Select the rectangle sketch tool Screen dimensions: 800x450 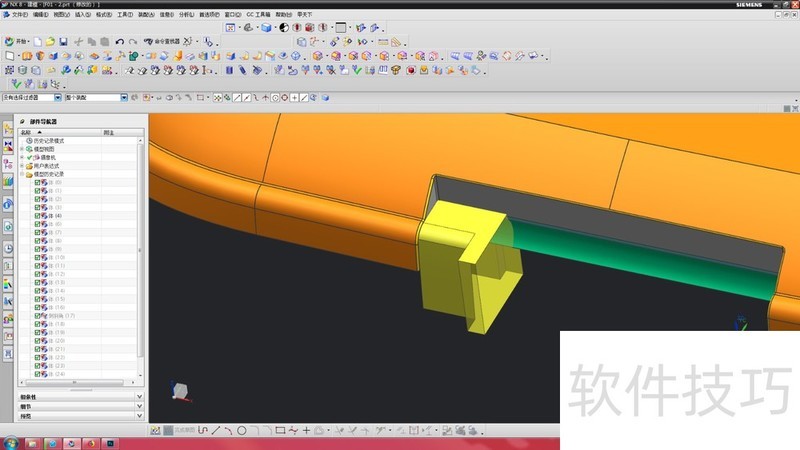coord(281,430)
